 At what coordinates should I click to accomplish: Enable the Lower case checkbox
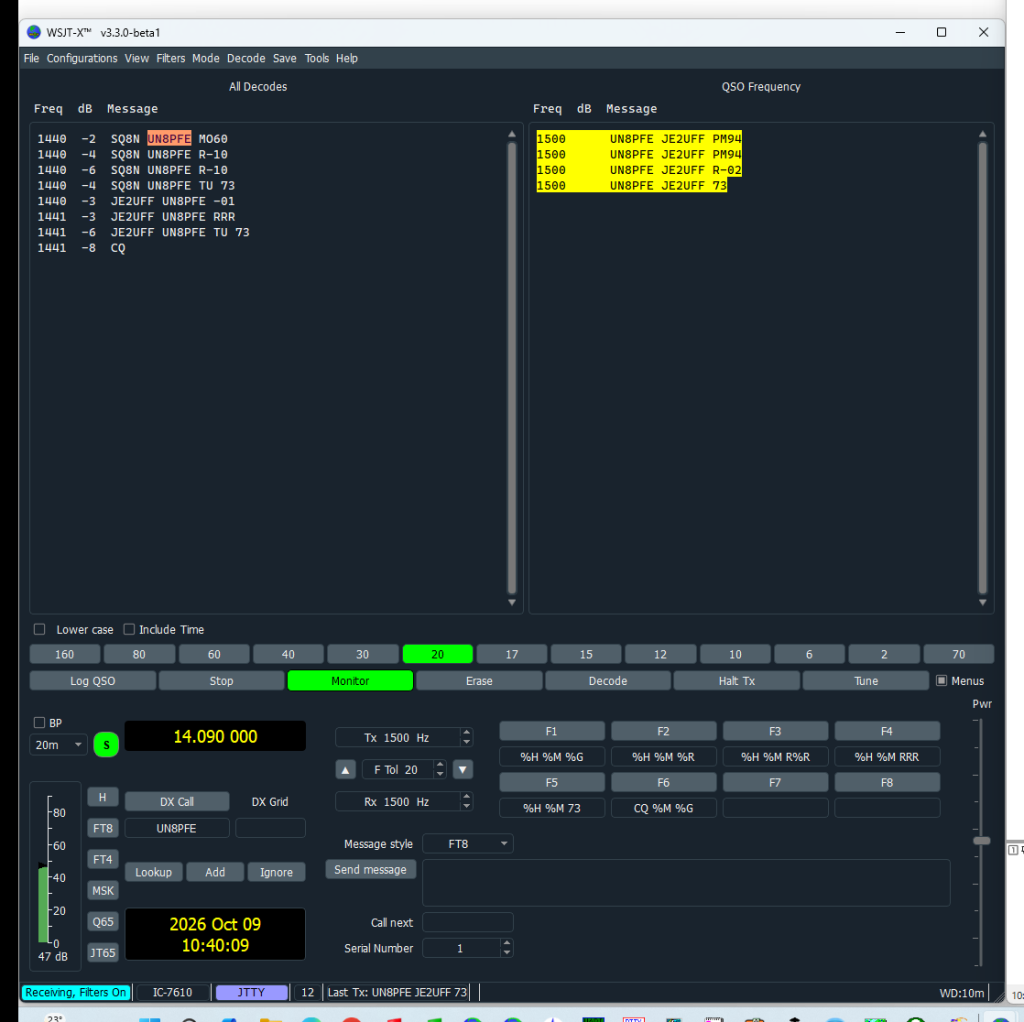tap(40, 630)
